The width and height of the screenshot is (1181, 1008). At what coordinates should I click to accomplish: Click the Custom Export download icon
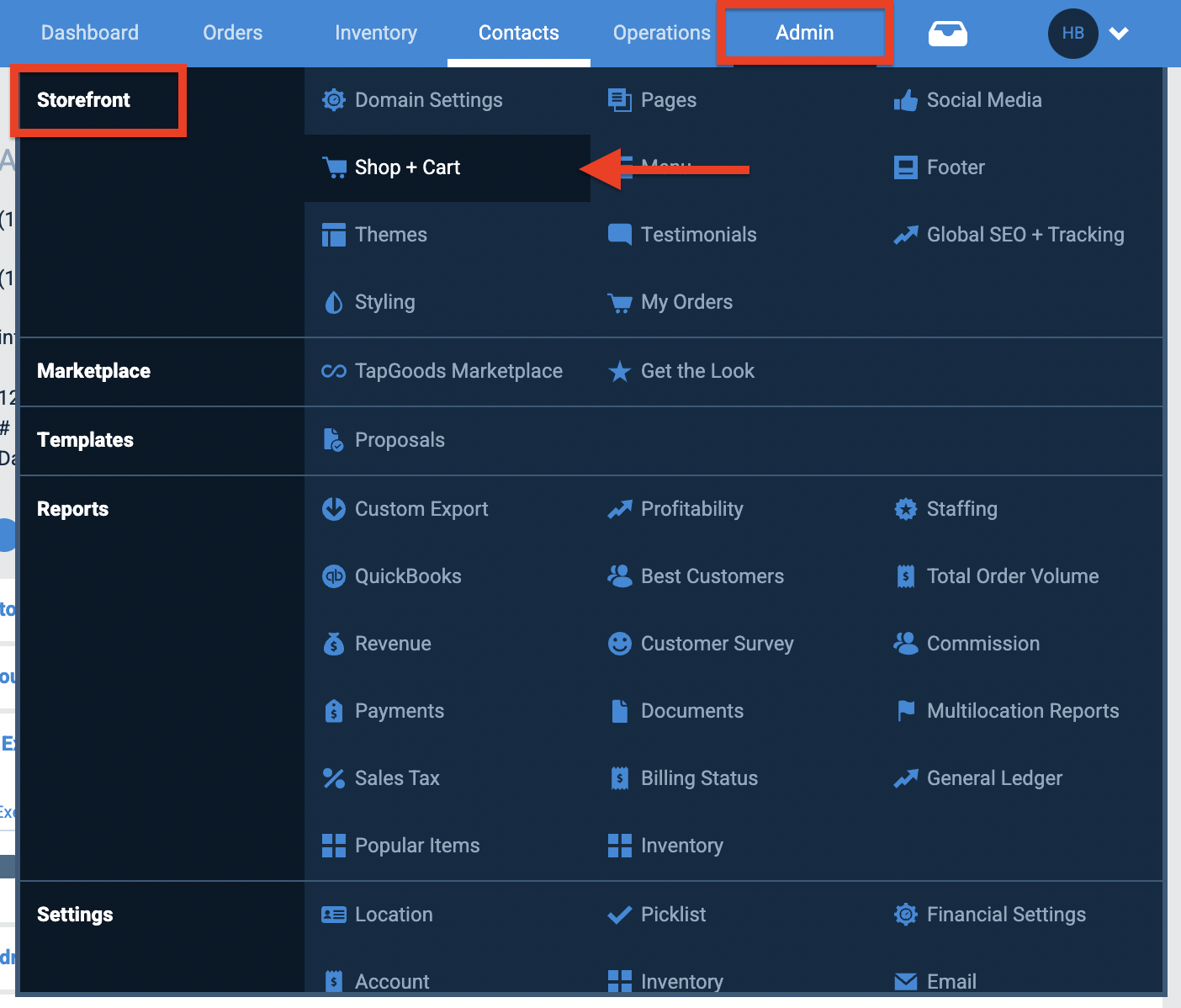pos(334,509)
